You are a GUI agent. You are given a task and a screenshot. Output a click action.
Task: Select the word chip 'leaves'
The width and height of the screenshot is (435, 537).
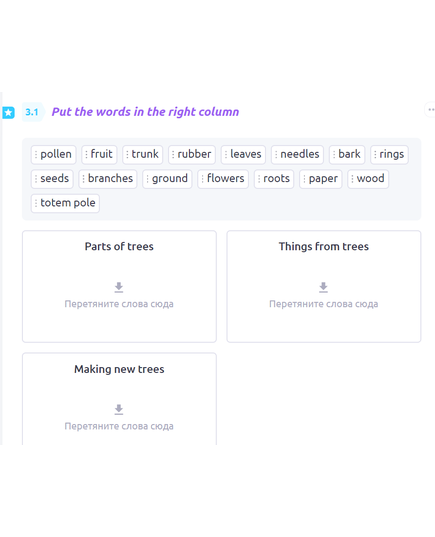point(243,154)
